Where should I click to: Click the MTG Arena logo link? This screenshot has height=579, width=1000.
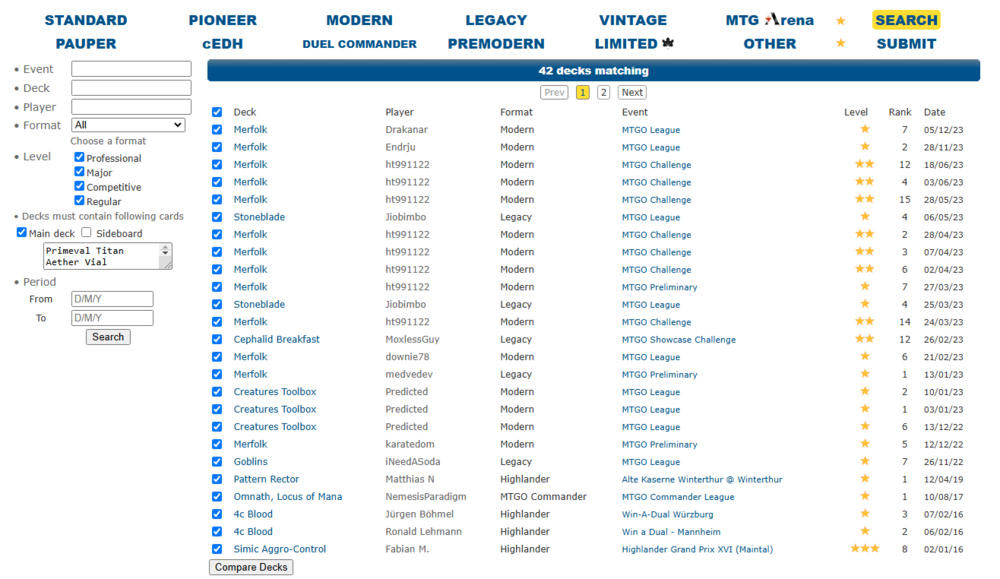[x=769, y=20]
